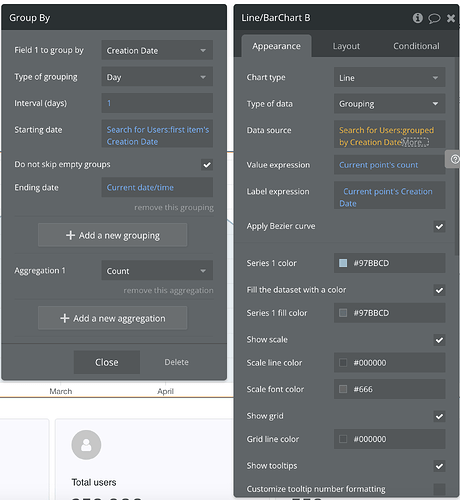The width and height of the screenshot is (460, 500).
Task: Edit the Value expression Current point's count
Action: click(389, 165)
